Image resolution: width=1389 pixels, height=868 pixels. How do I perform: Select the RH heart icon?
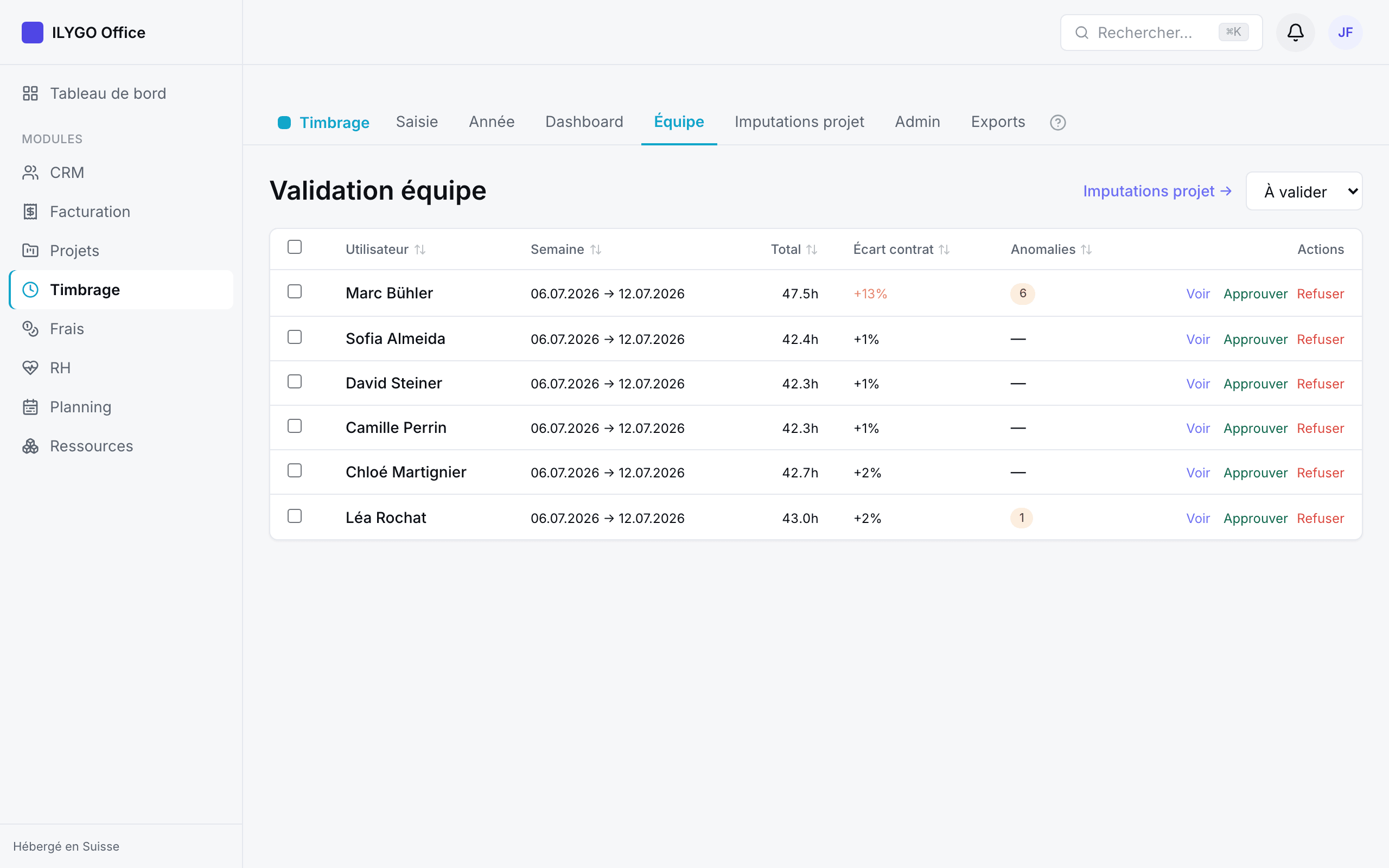click(x=30, y=367)
